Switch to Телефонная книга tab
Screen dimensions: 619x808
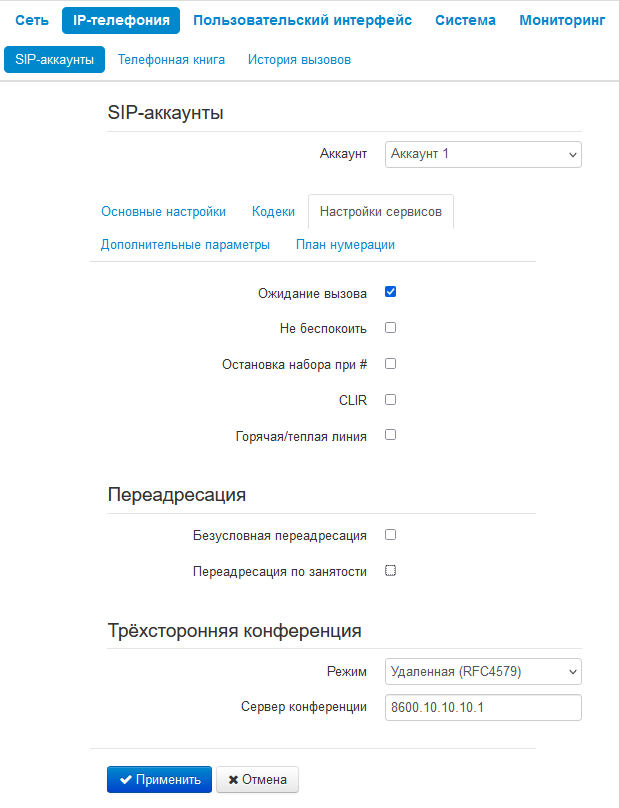(171, 60)
